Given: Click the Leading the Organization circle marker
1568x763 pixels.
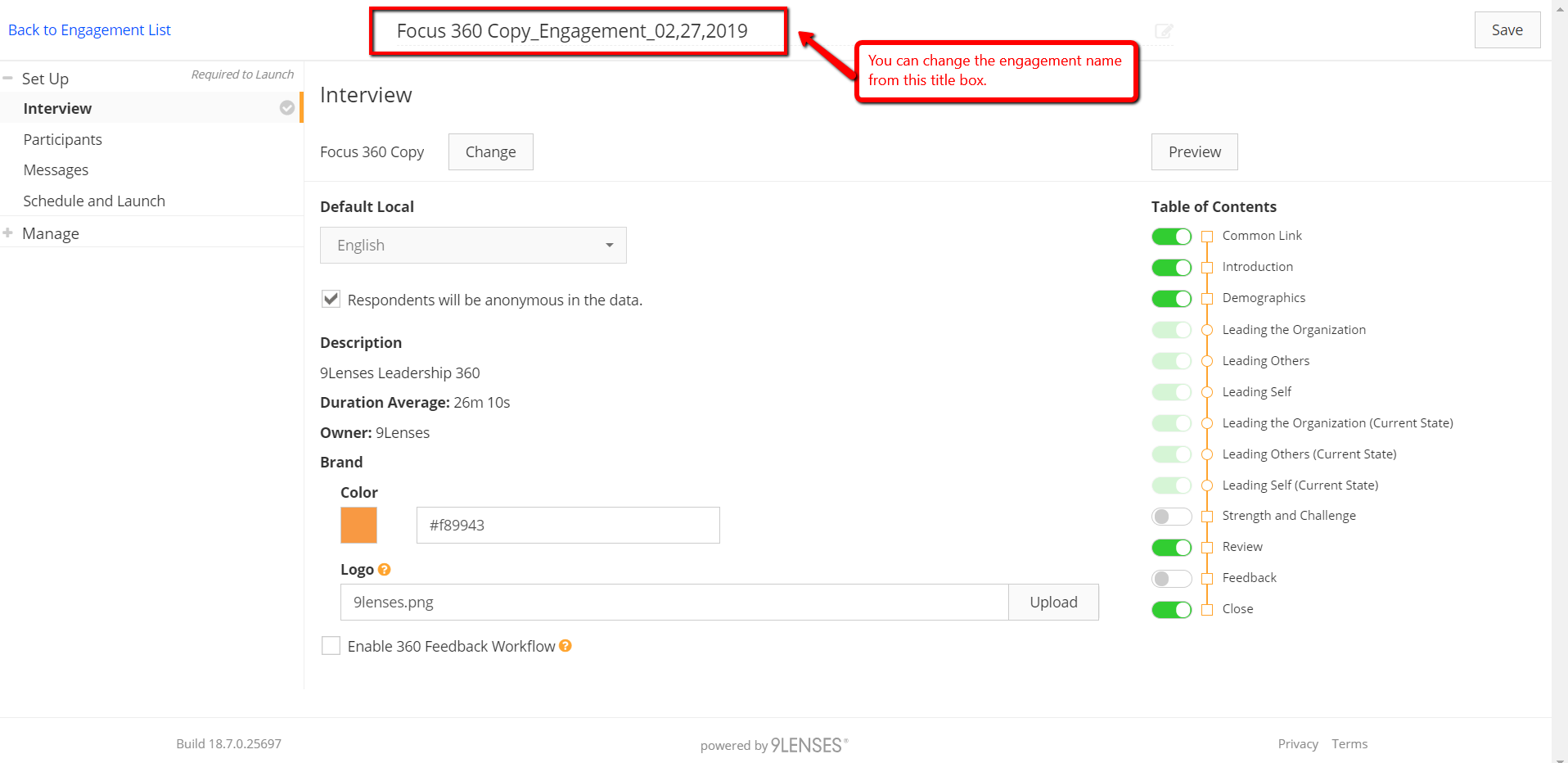Looking at the screenshot, I should click(1207, 330).
